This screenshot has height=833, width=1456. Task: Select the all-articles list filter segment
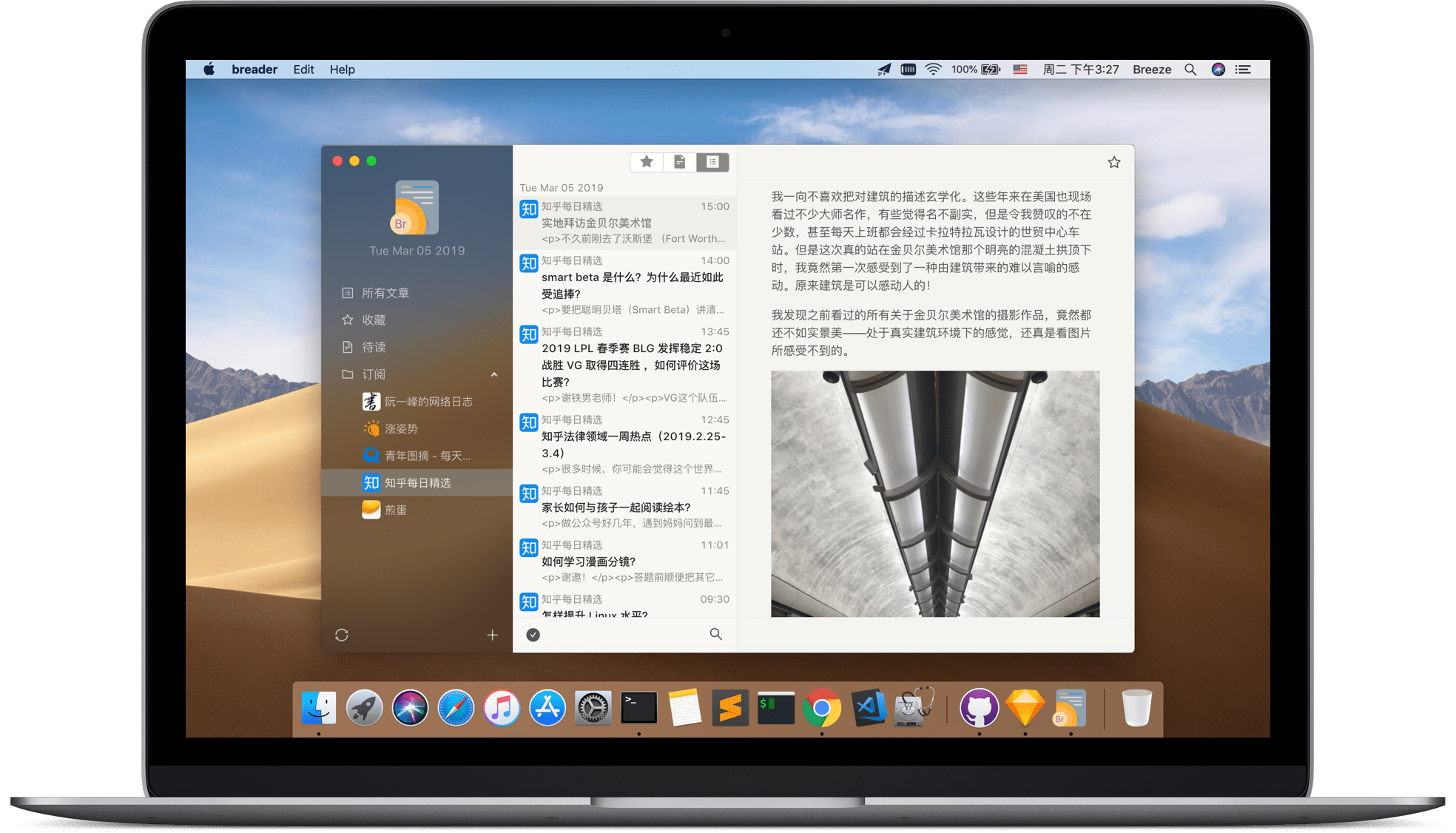coord(712,162)
